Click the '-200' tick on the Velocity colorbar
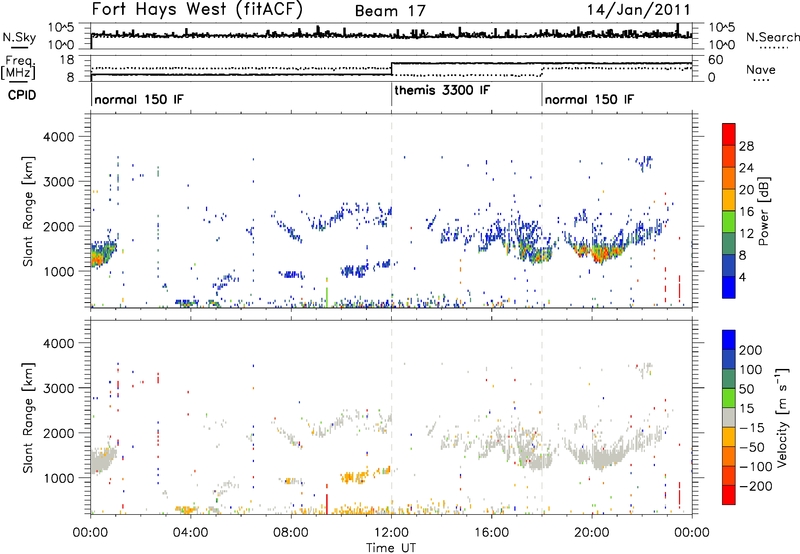Image resolution: width=800 pixels, height=554 pixels. point(756,486)
